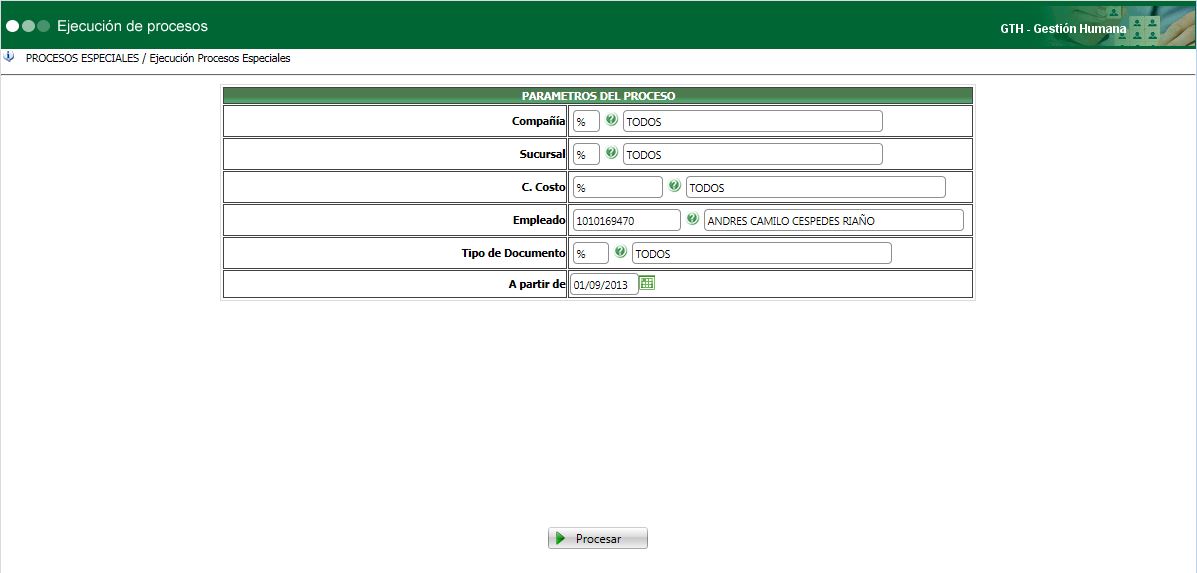
Task: Click the A partir de label
Action: pos(537,285)
